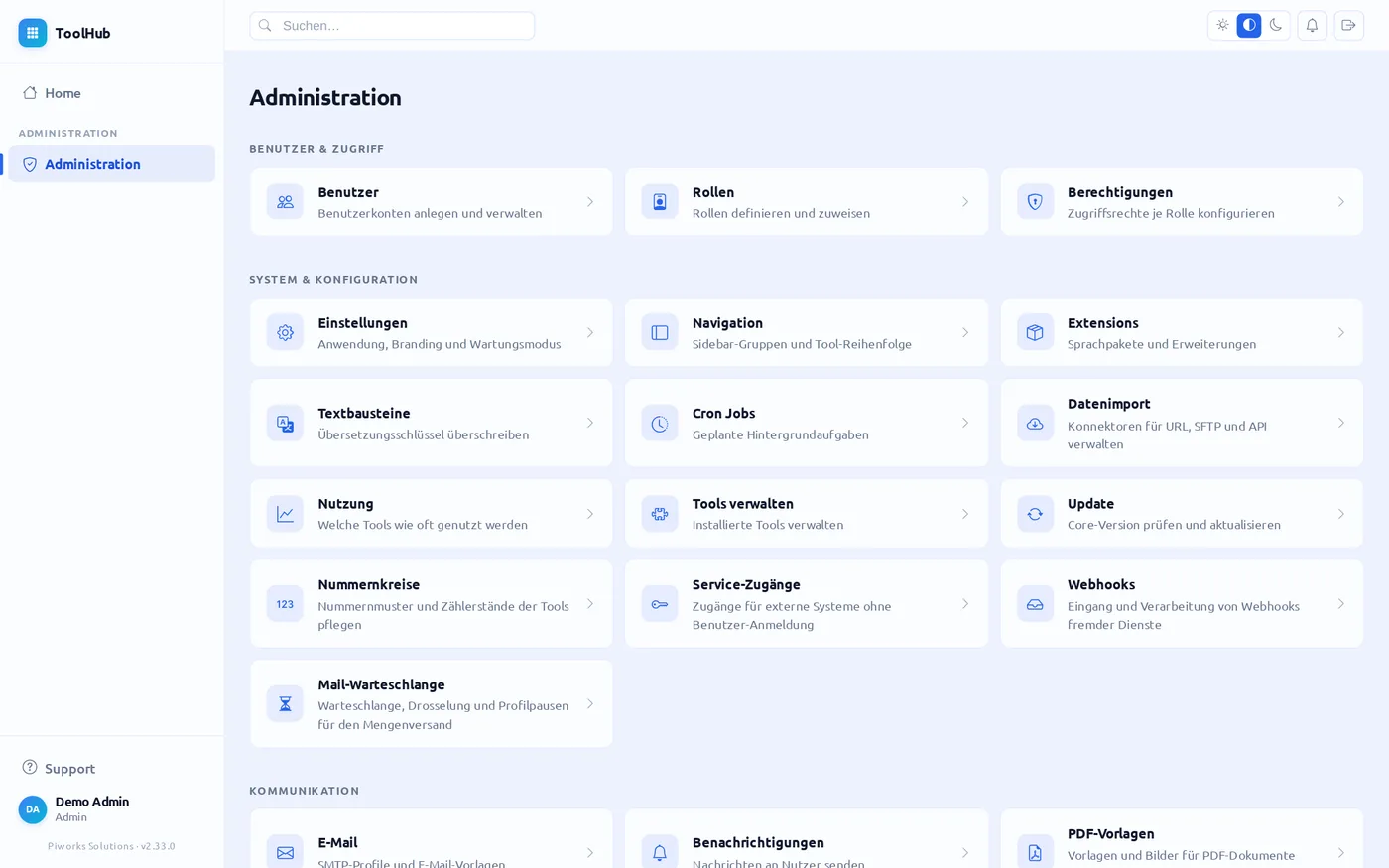Open Datenimport via its chevron arrow

[1340, 424]
